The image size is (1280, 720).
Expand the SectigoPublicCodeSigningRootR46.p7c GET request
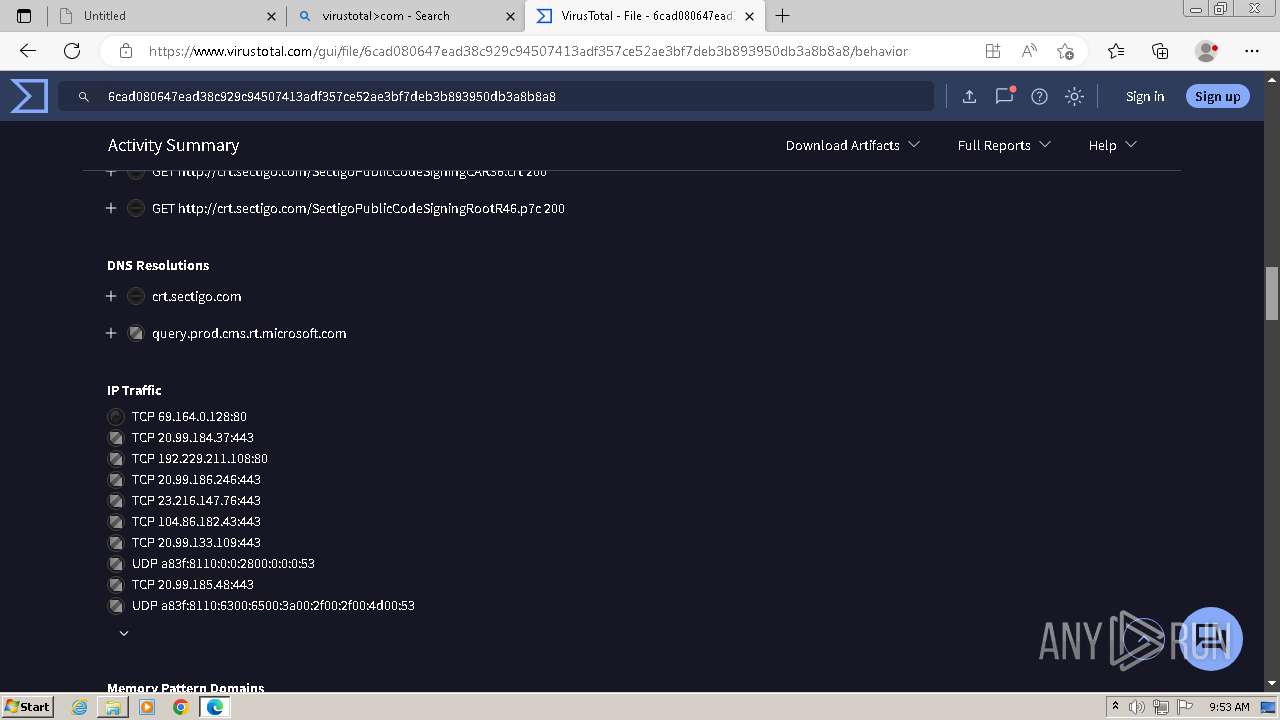(111, 208)
